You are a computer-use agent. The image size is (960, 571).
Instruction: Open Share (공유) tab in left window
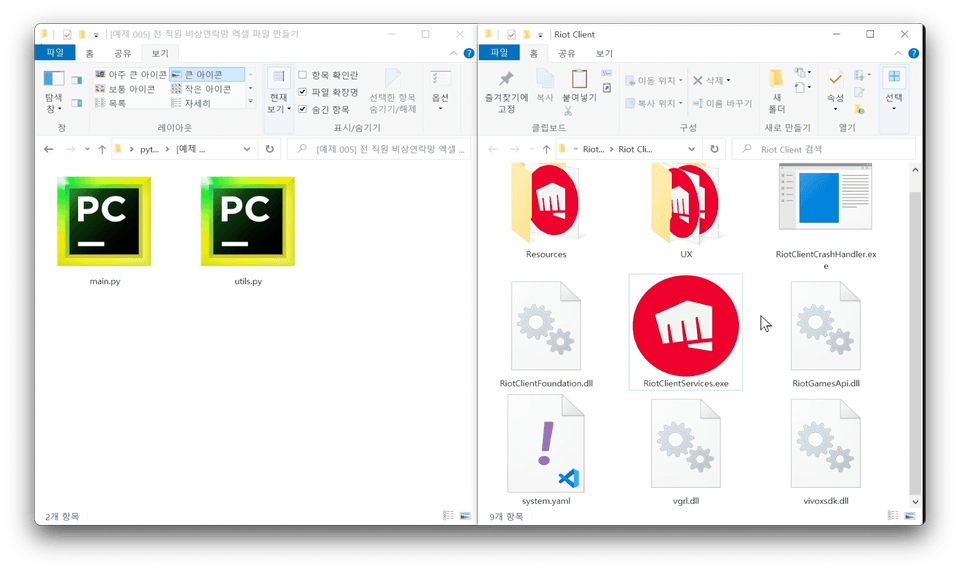coord(122,53)
